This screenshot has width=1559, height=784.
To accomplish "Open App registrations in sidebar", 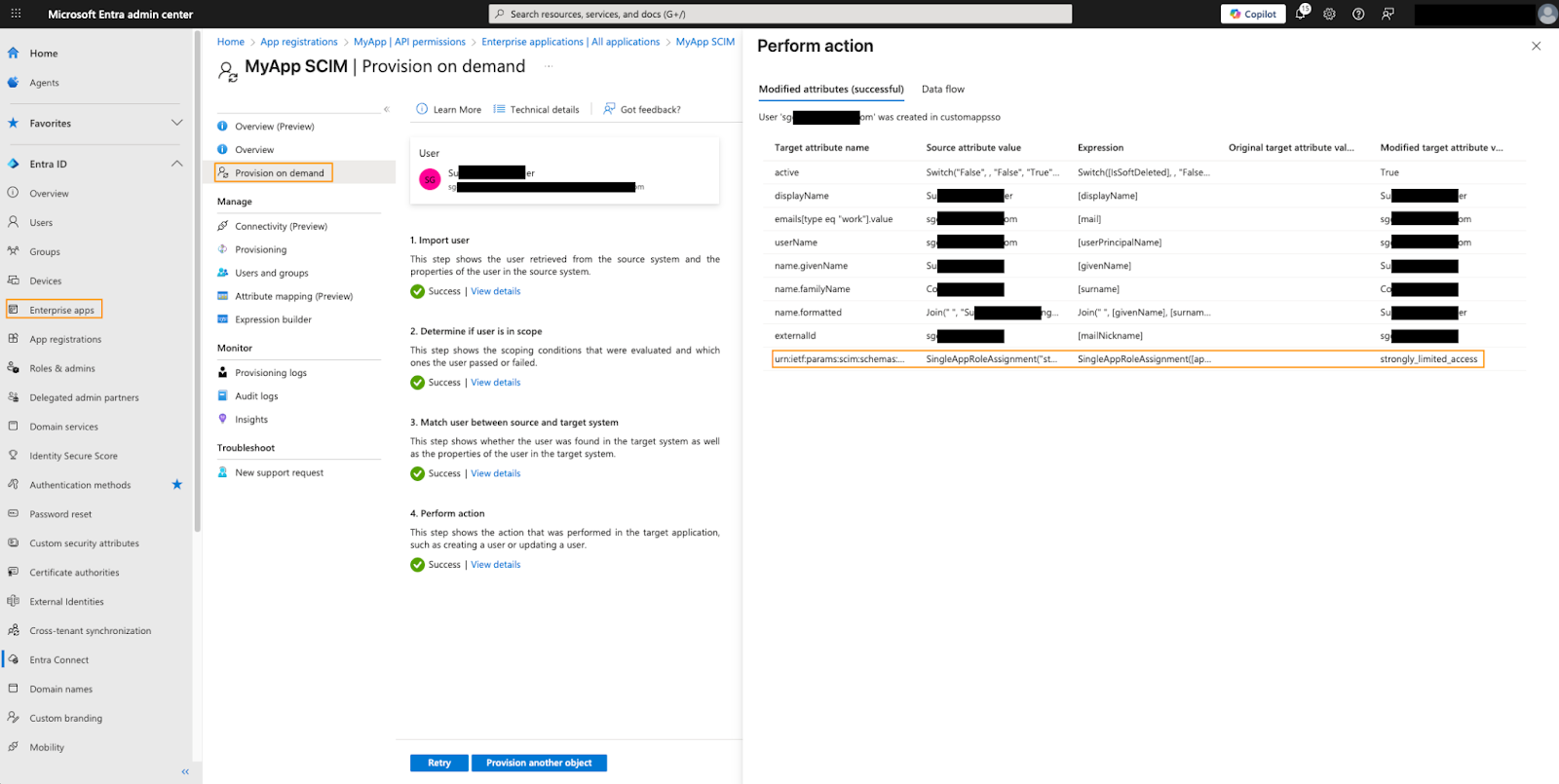I will pyautogui.click(x=65, y=340).
